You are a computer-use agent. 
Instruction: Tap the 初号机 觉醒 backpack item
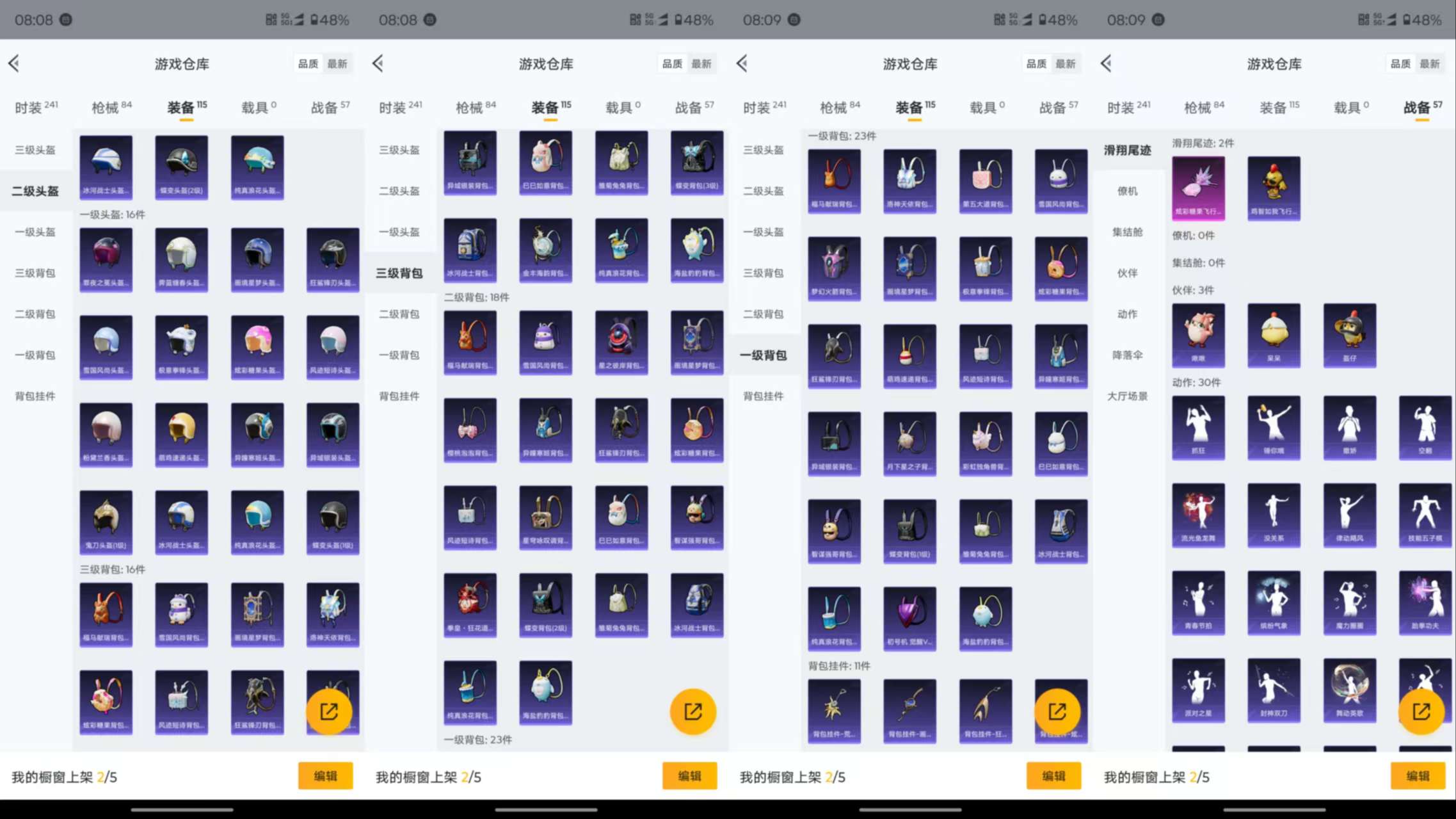click(x=909, y=618)
